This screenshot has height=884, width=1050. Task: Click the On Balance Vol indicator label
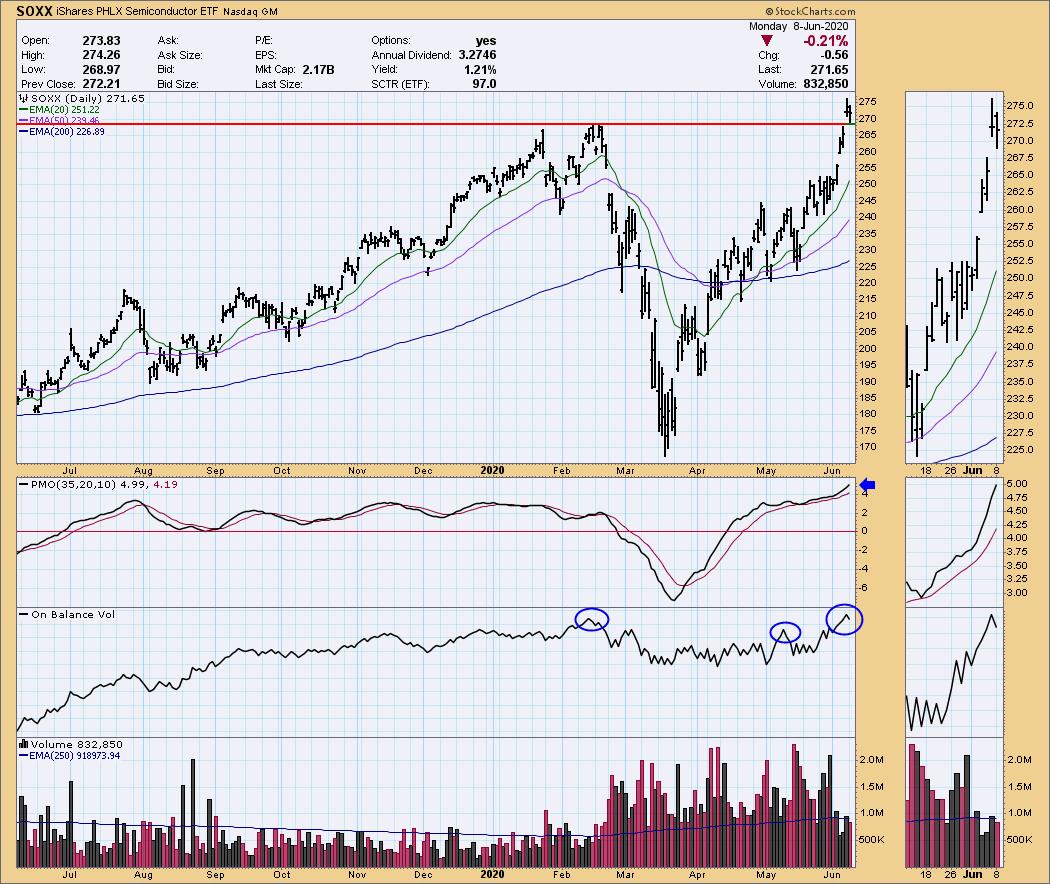73,614
